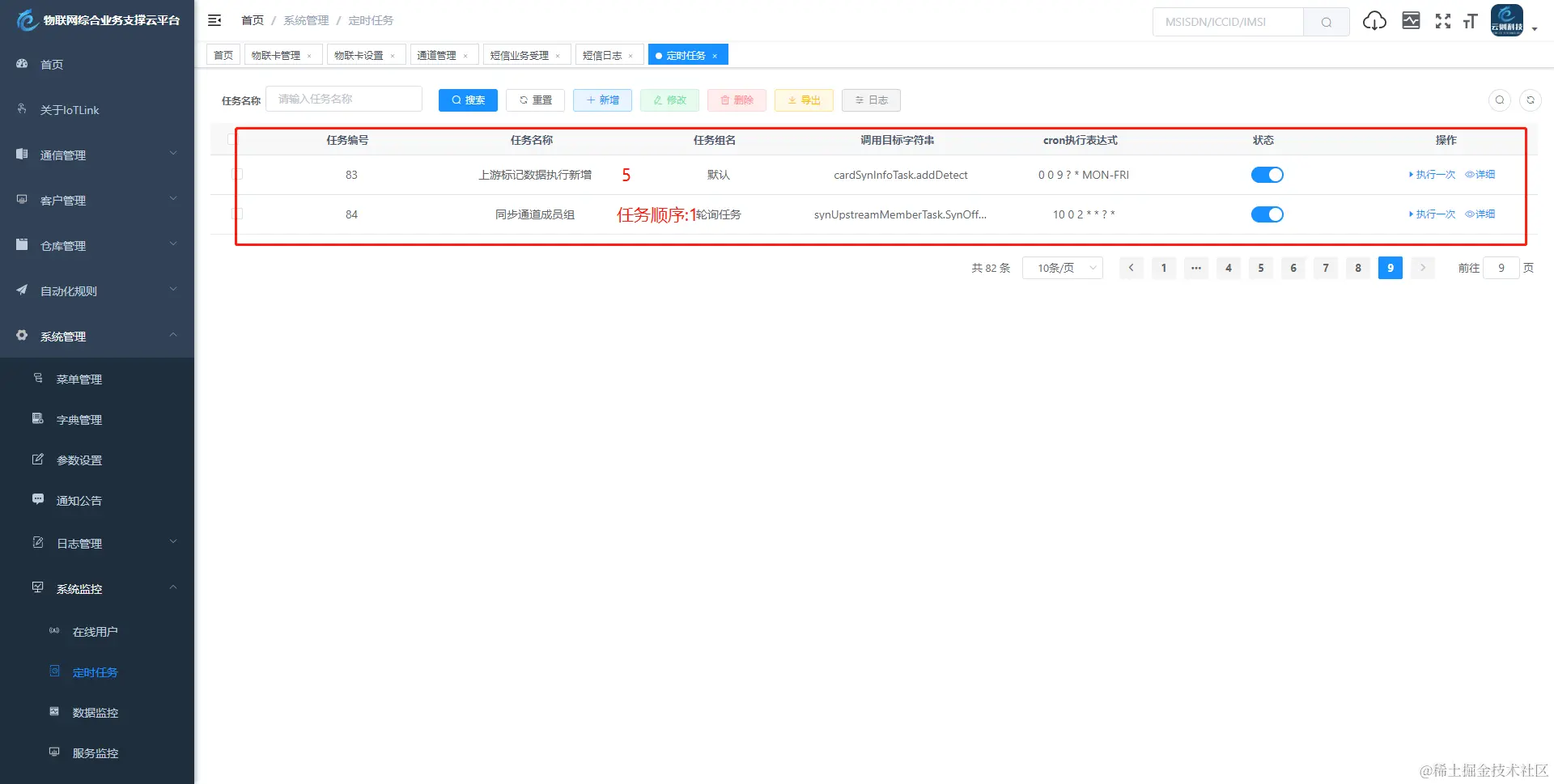
Task: Disable status switch for task 83
Action: [1267, 175]
